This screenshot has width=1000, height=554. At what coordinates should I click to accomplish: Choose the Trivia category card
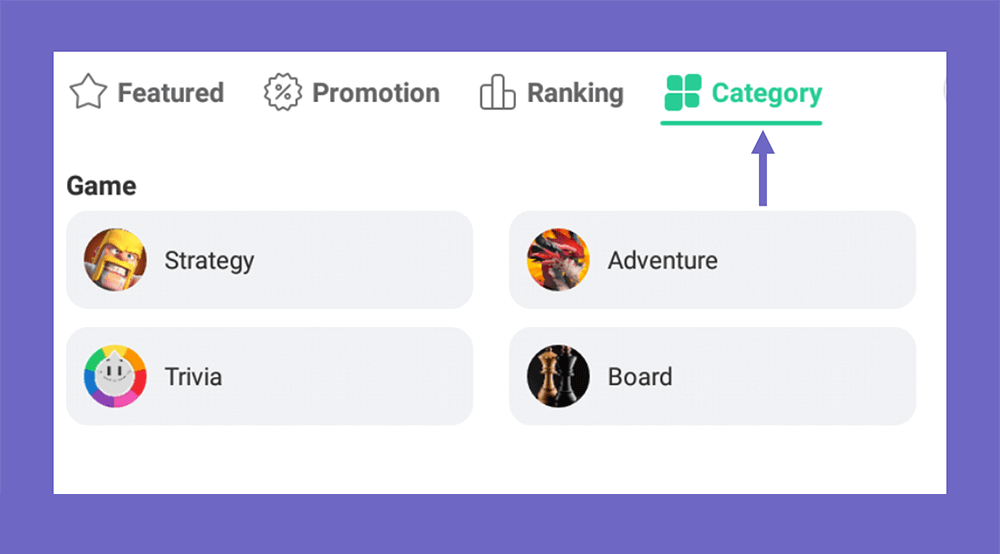tap(270, 376)
